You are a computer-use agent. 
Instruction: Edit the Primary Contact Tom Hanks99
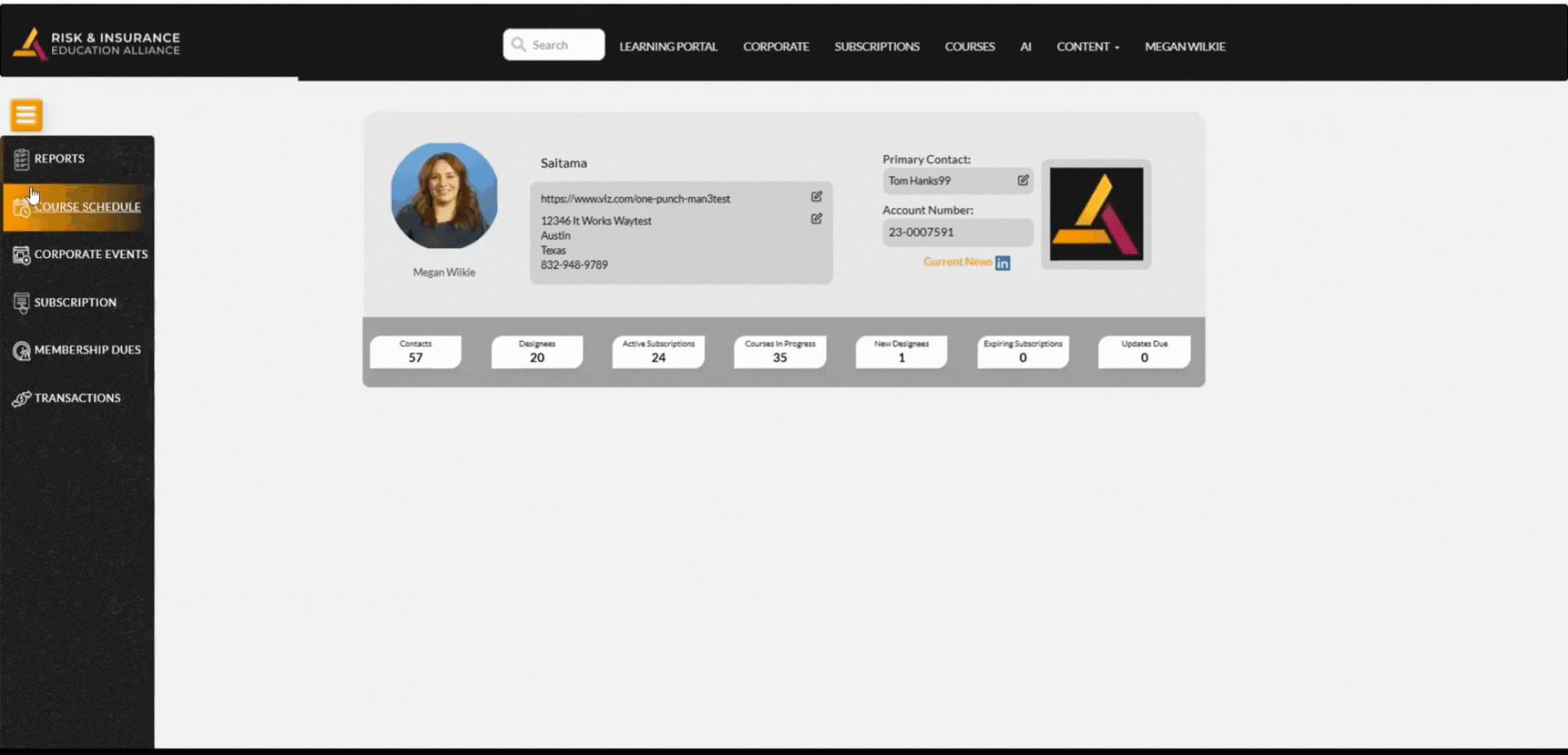[x=1022, y=180]
